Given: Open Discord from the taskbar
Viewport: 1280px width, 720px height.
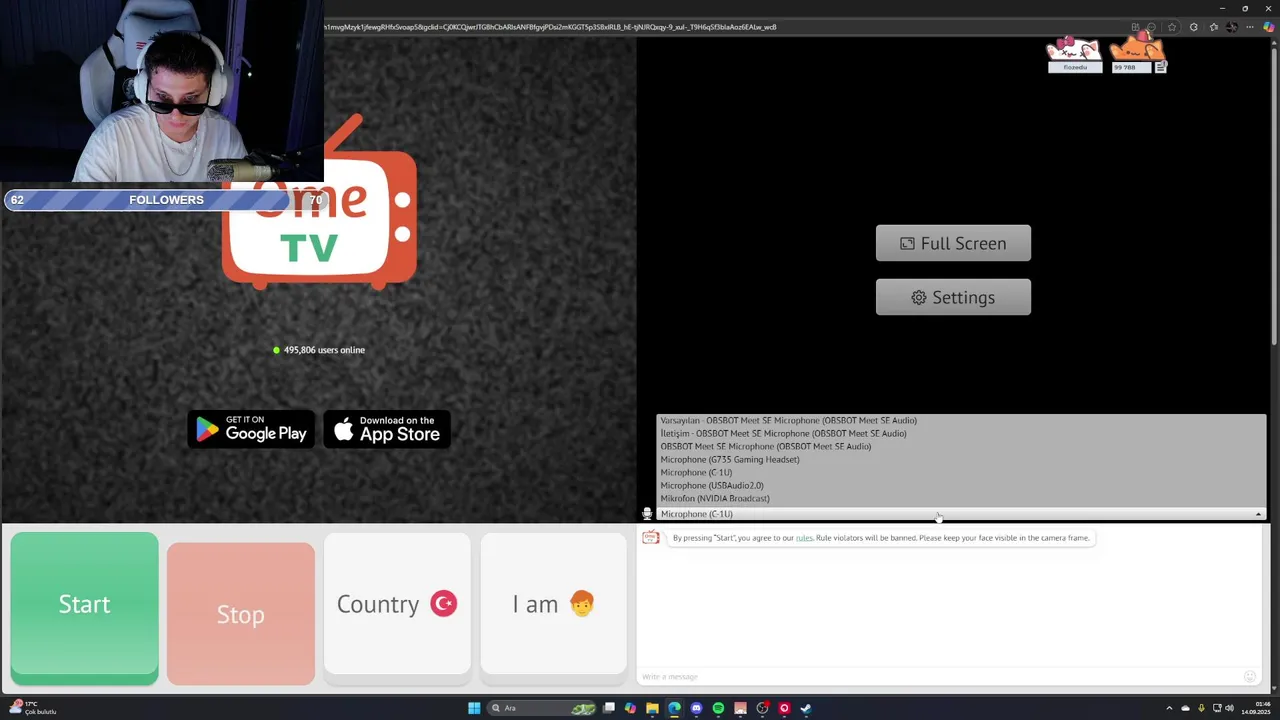Looking at the screenshot, I should pos(696,708).
